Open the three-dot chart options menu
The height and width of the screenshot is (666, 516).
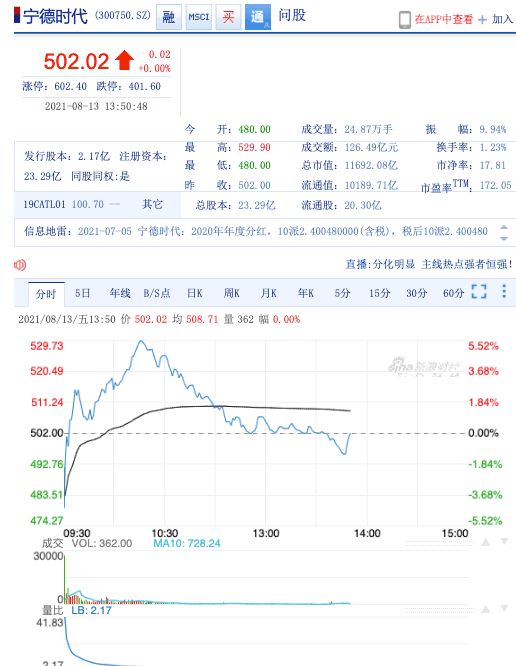(x=504, y=291)
